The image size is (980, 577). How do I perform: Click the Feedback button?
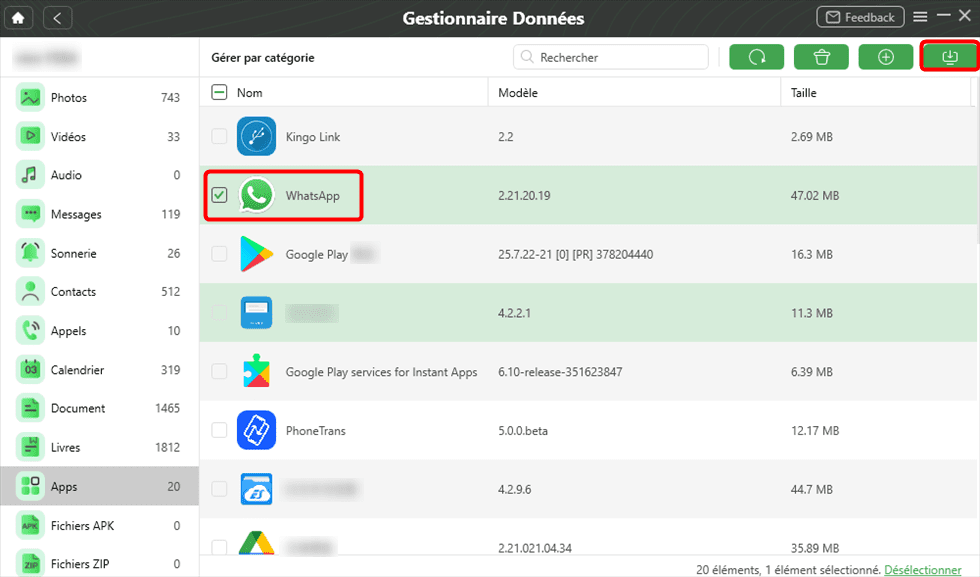point(859,18)
